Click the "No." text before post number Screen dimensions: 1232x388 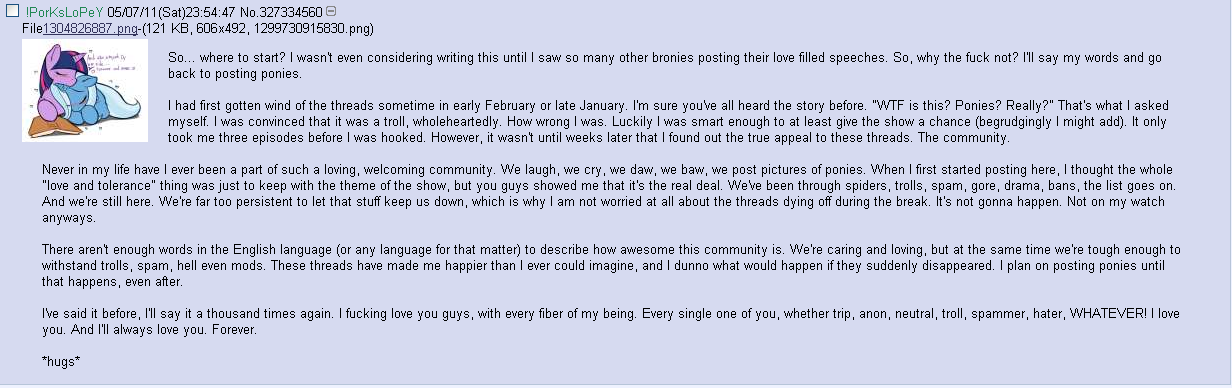pyautogui.click(x=252, y=11)
